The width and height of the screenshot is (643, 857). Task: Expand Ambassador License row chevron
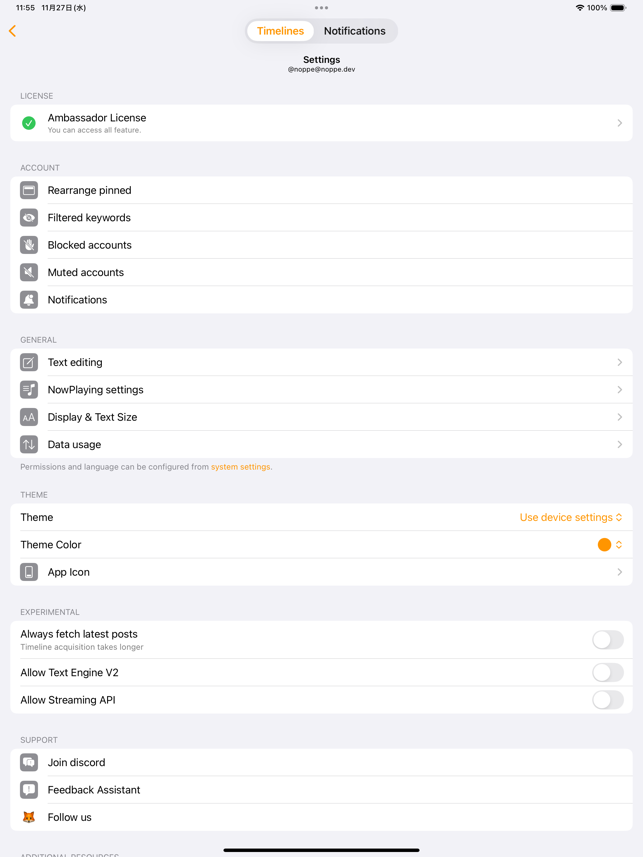pyautogui.click(x=619, y=123)
